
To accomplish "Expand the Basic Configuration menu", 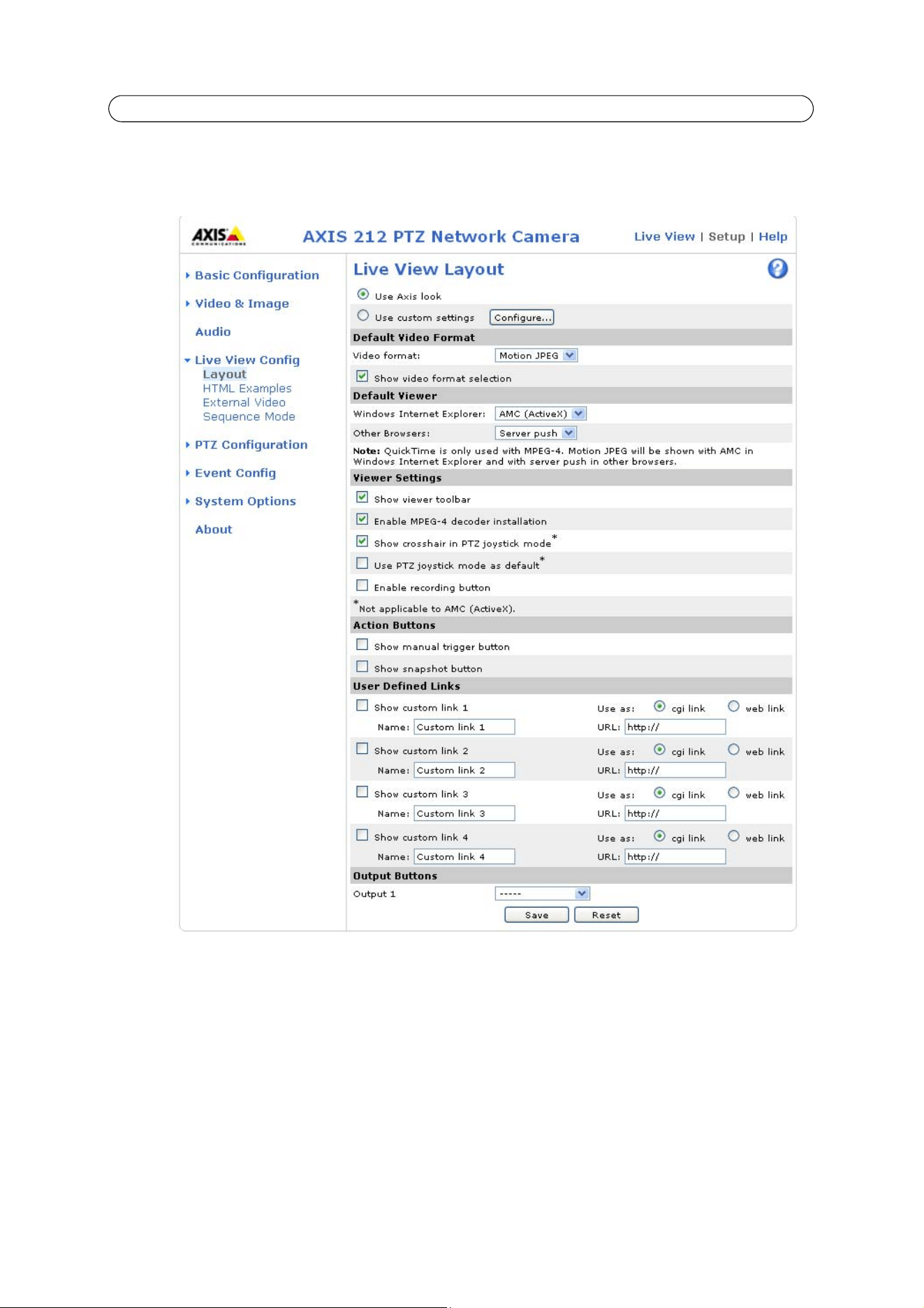I will pos(256,275).
